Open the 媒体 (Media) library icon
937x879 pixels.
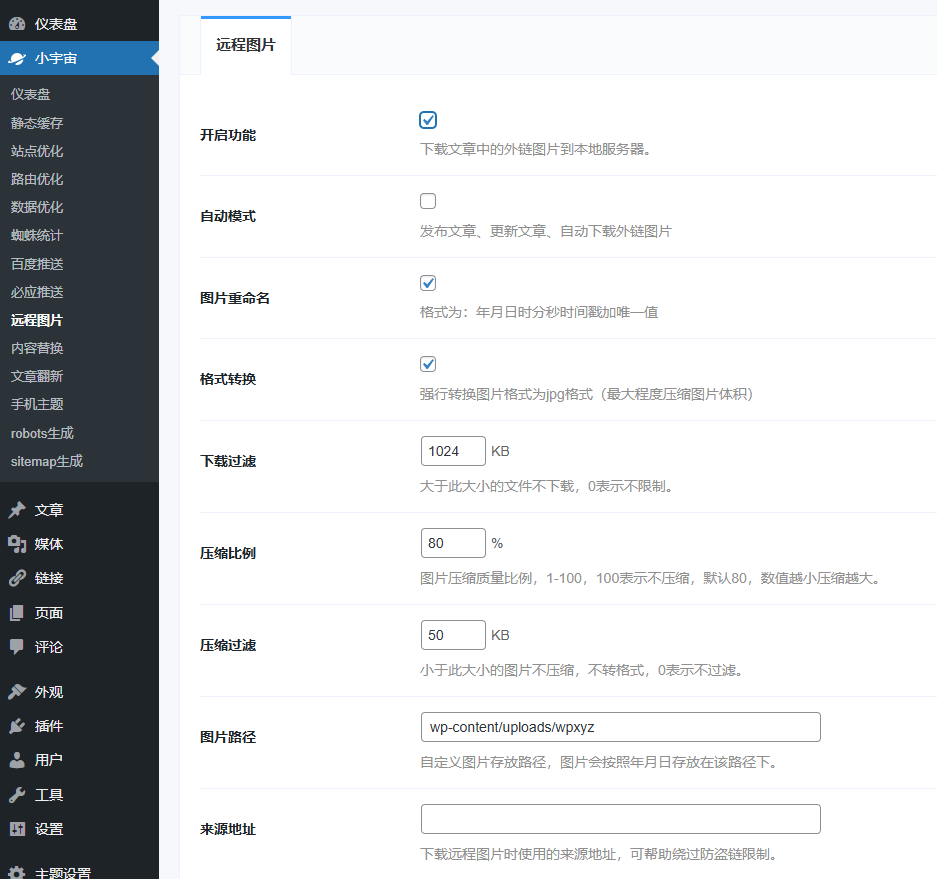pyautogui.click(x=17, y=544)
